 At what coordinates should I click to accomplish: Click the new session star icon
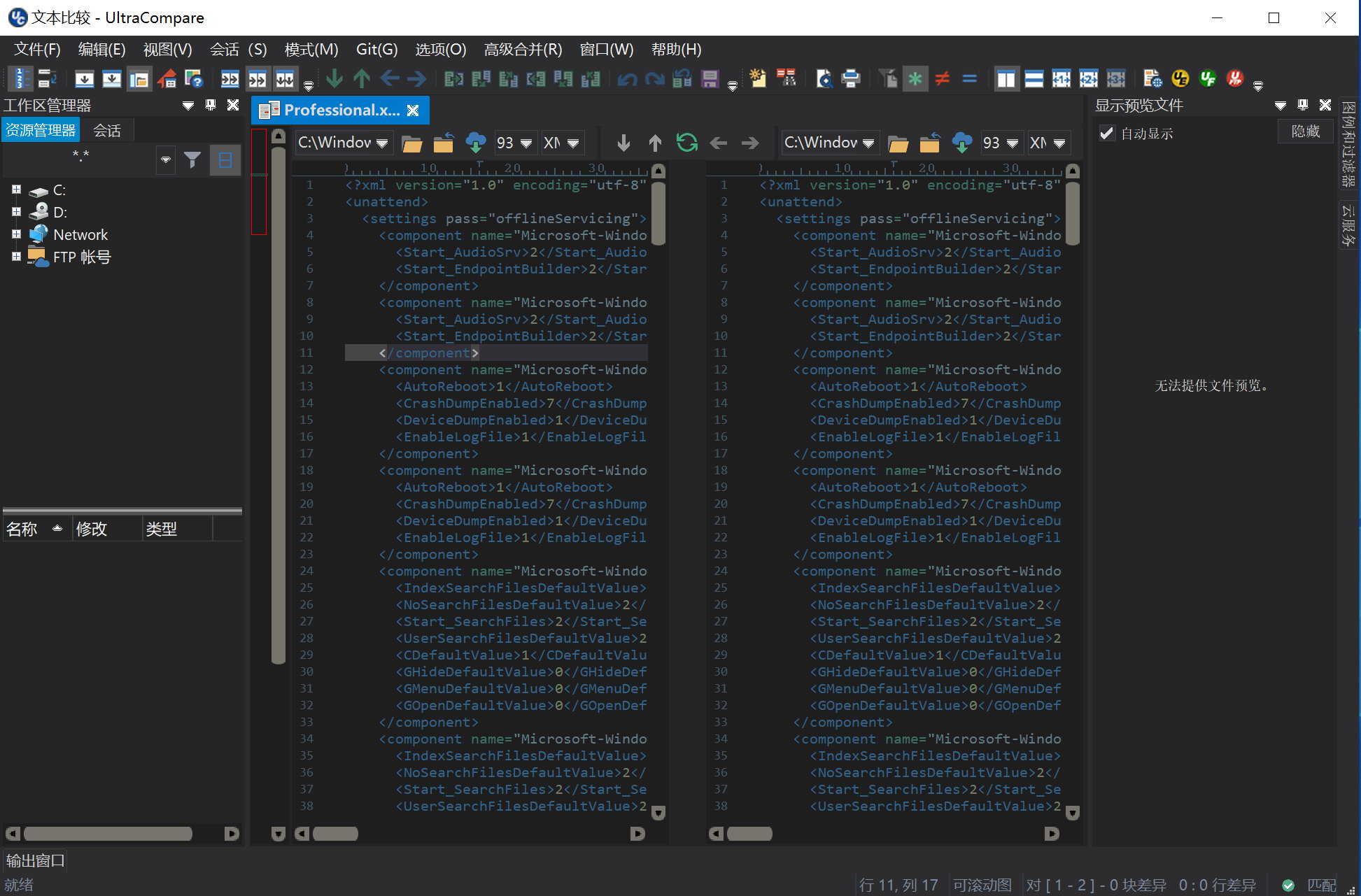[x=758, y=78]
